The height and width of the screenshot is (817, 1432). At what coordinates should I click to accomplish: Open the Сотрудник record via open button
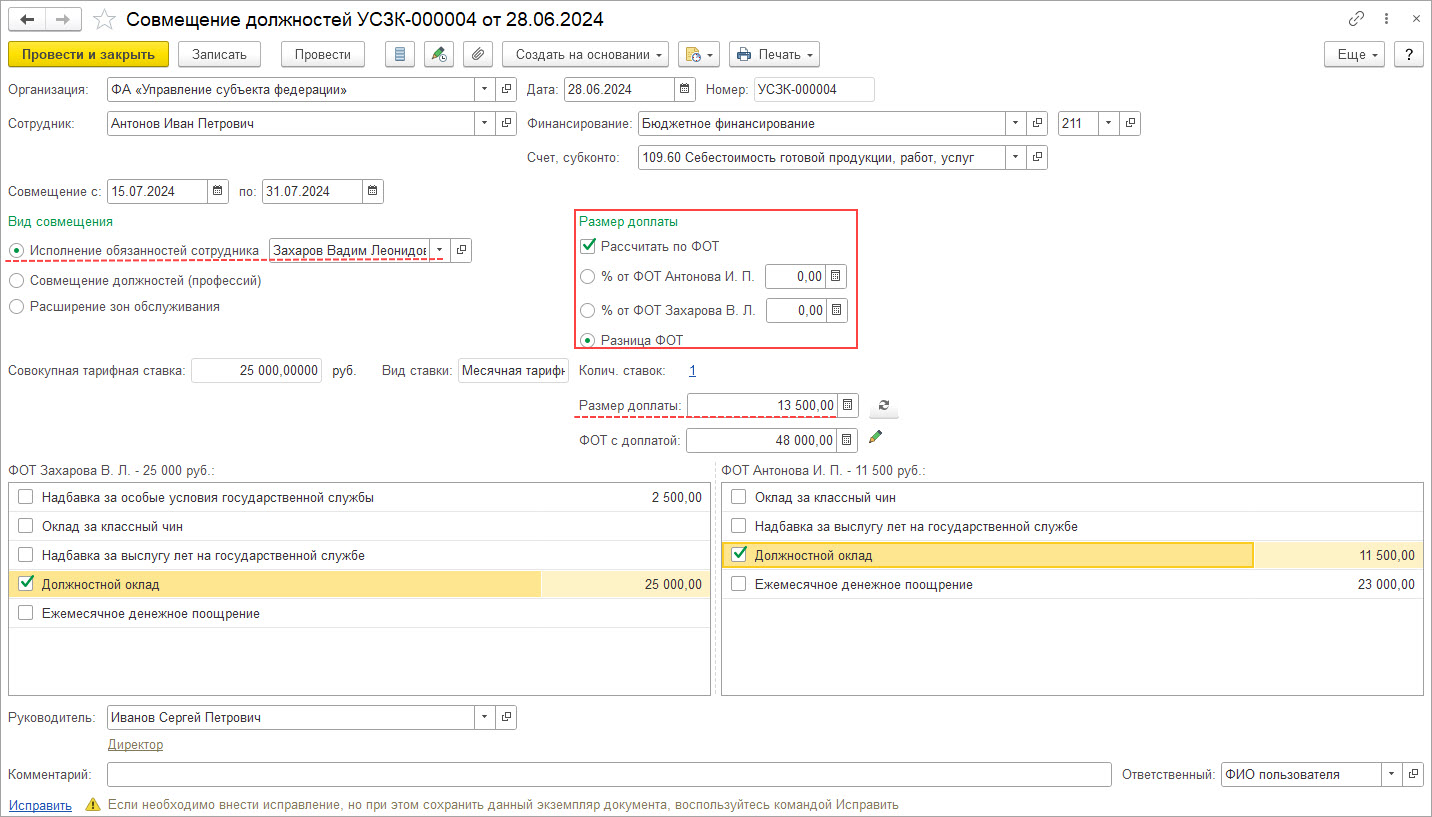[506, 123]
